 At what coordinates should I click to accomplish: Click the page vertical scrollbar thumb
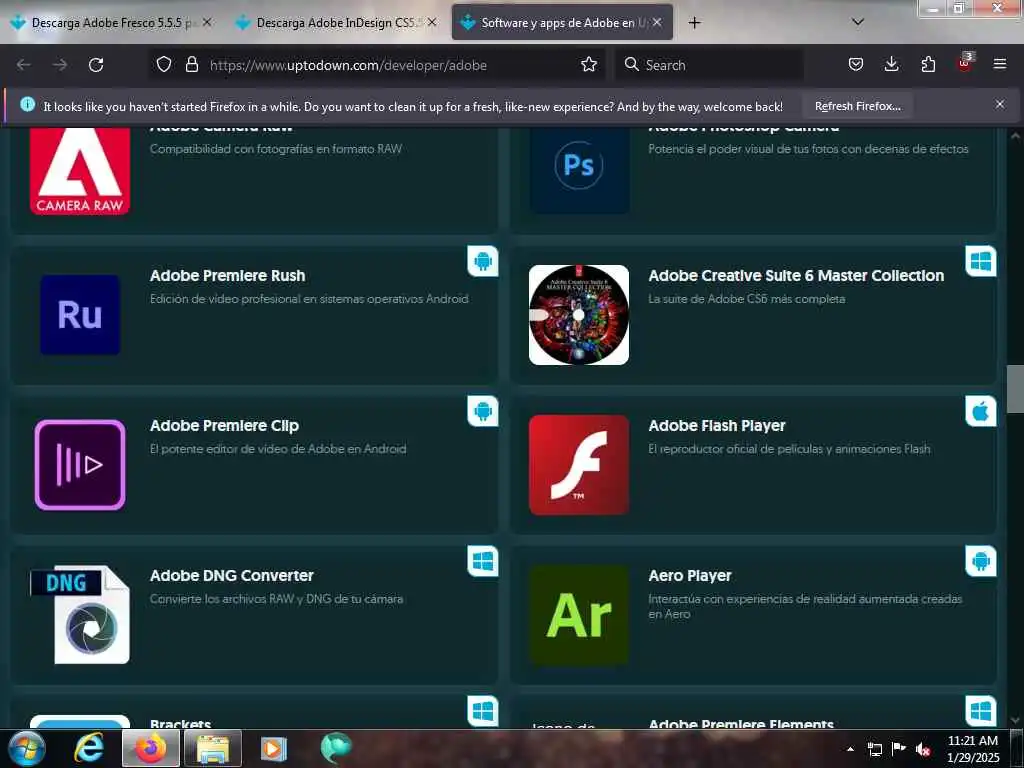[x=1015, y=389]
